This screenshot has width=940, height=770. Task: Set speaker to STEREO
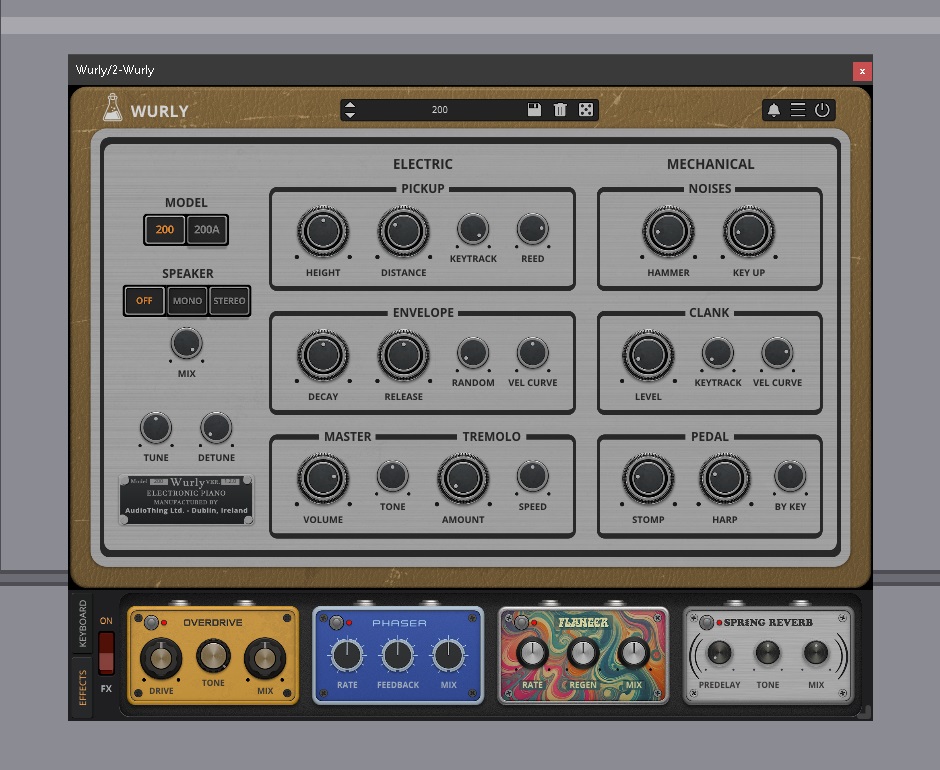(229, 300)
